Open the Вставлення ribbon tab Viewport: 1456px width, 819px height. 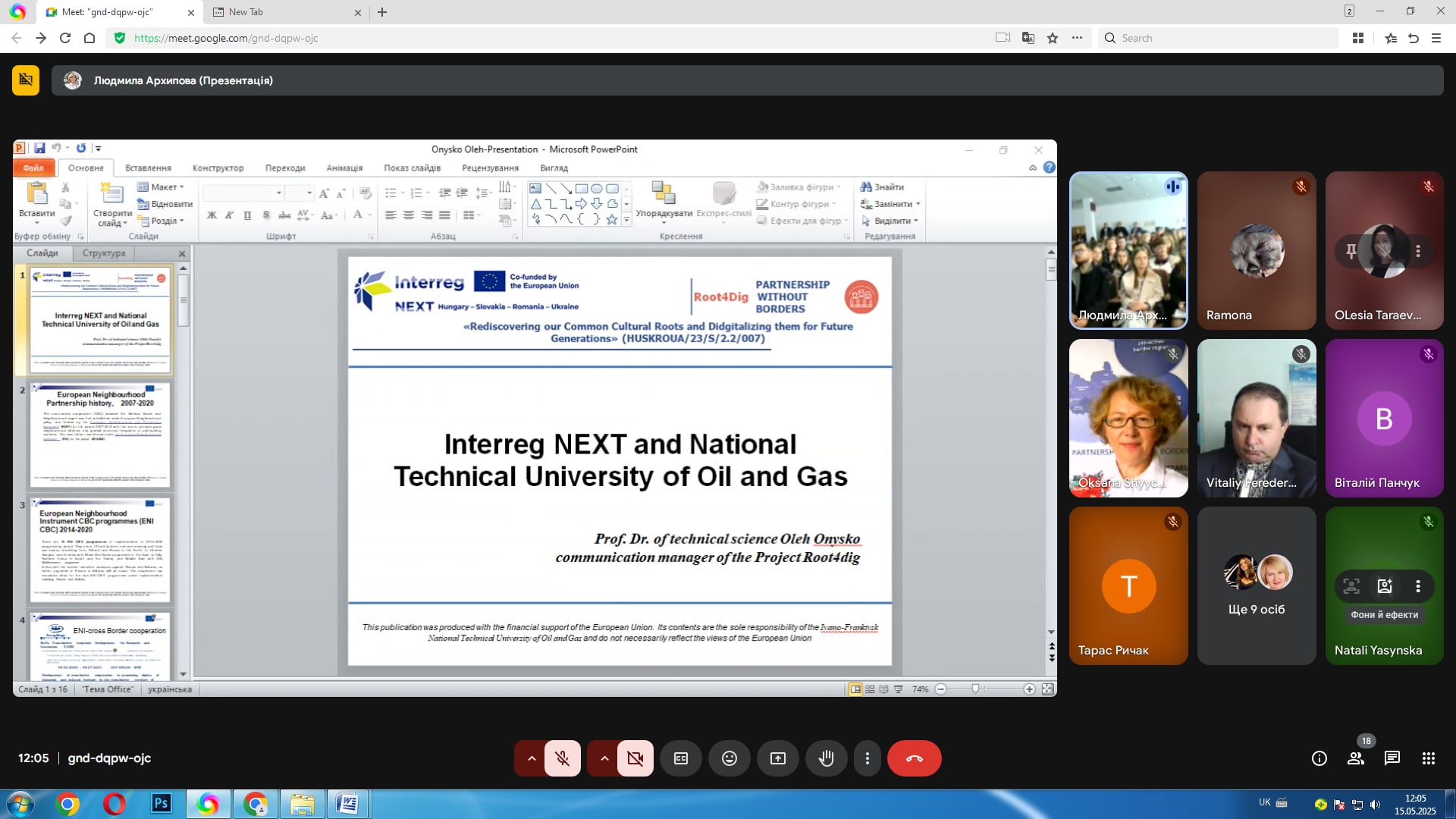pyautogui.click(x=148, y=168)
